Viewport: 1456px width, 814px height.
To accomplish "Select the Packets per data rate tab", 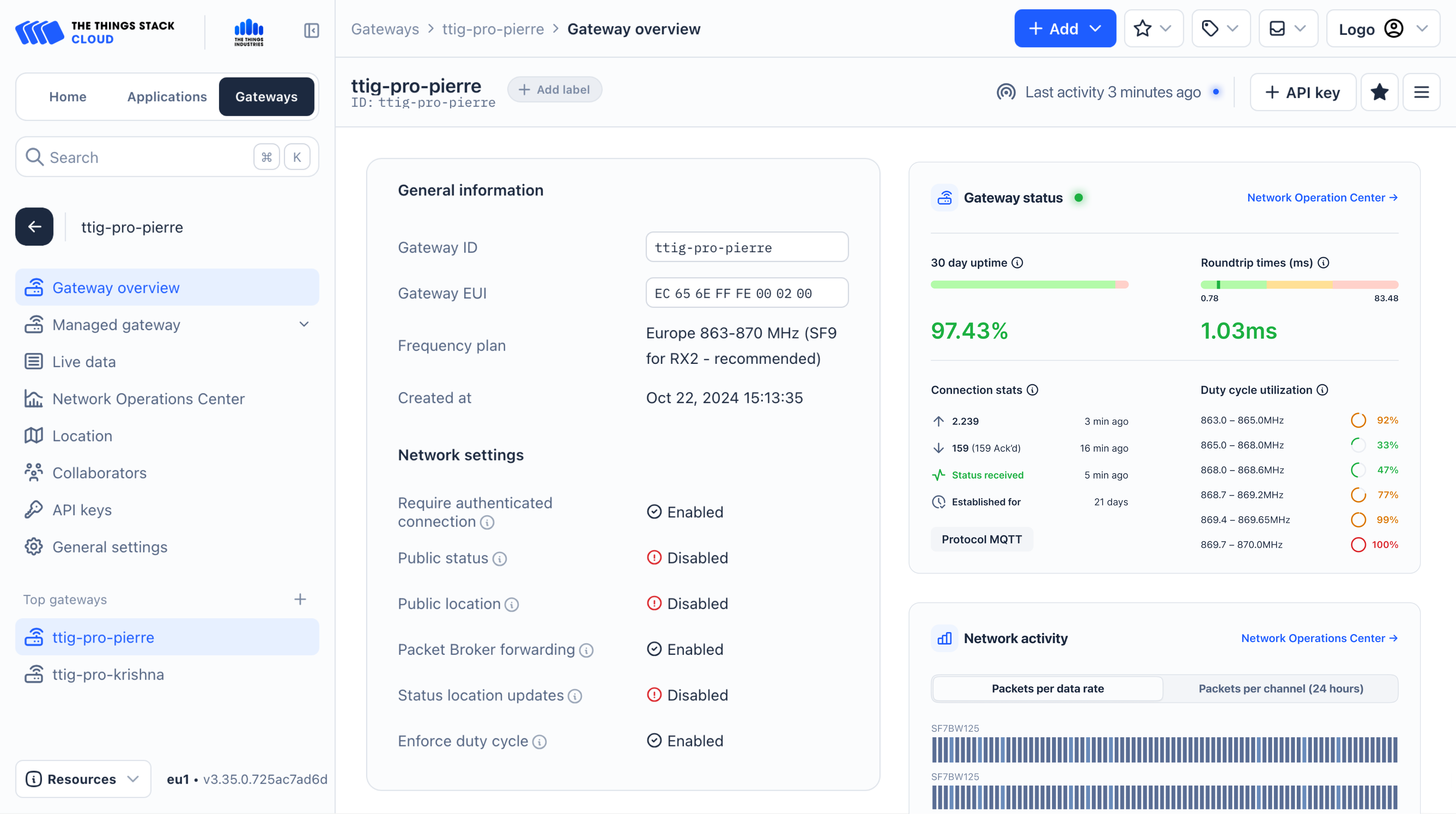I will [x=1047, y=689].
